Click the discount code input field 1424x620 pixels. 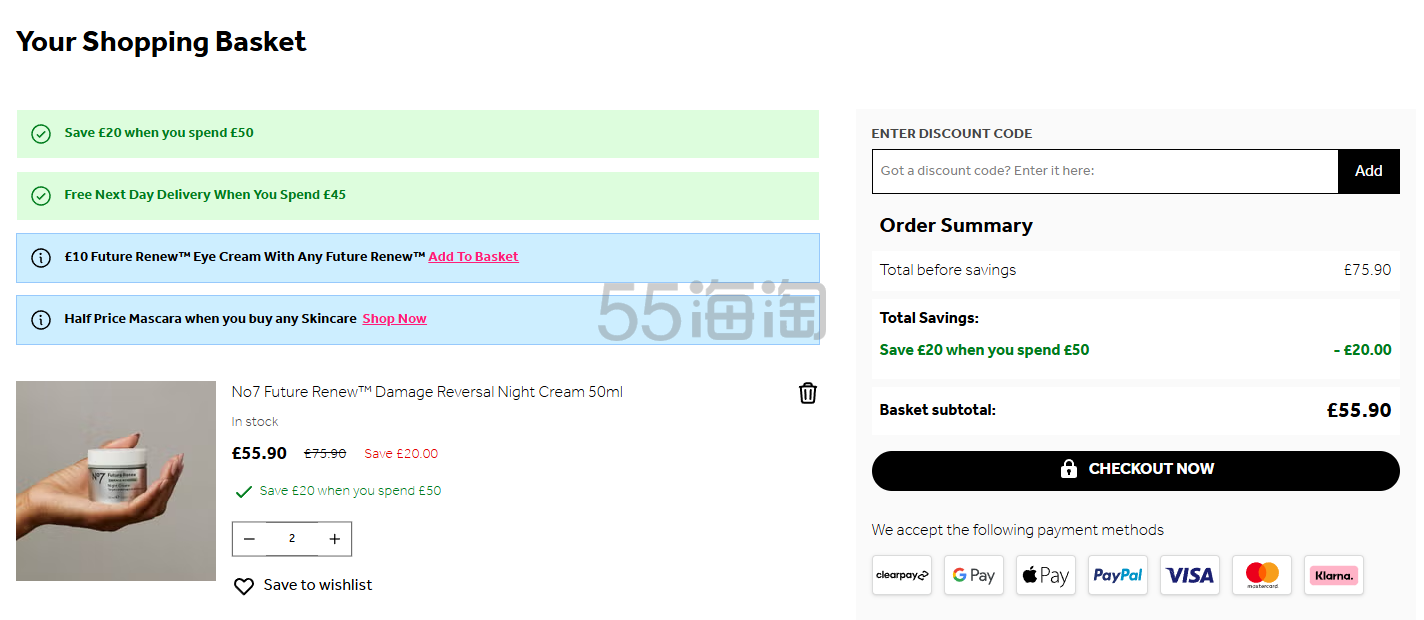pos(1104,171)
